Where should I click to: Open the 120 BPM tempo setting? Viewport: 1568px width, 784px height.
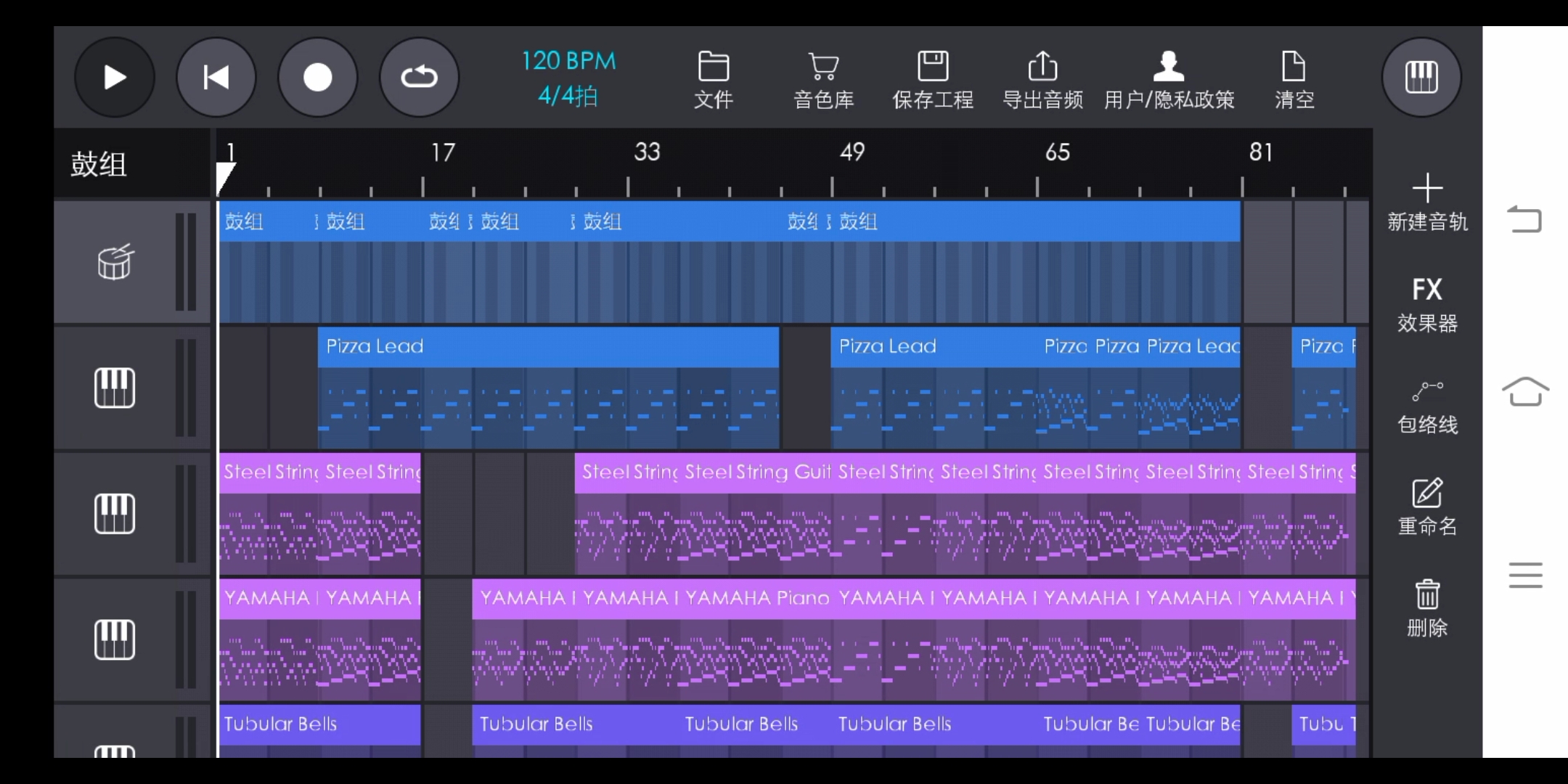tap(568, 61)
